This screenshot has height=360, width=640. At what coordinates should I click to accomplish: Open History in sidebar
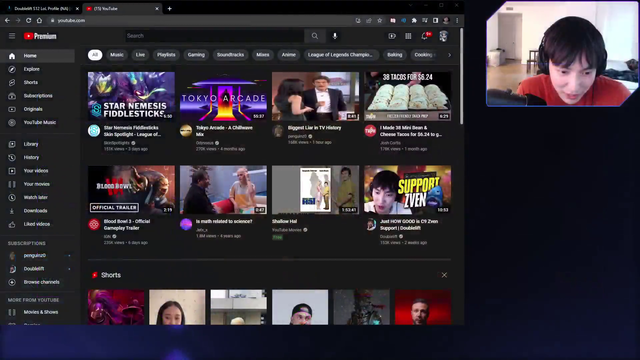[37, 157]
